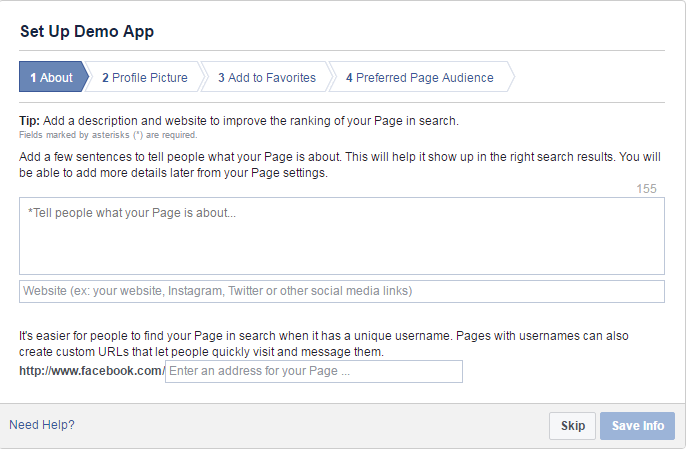Open the Add to Favorites step

click(267, 77)
